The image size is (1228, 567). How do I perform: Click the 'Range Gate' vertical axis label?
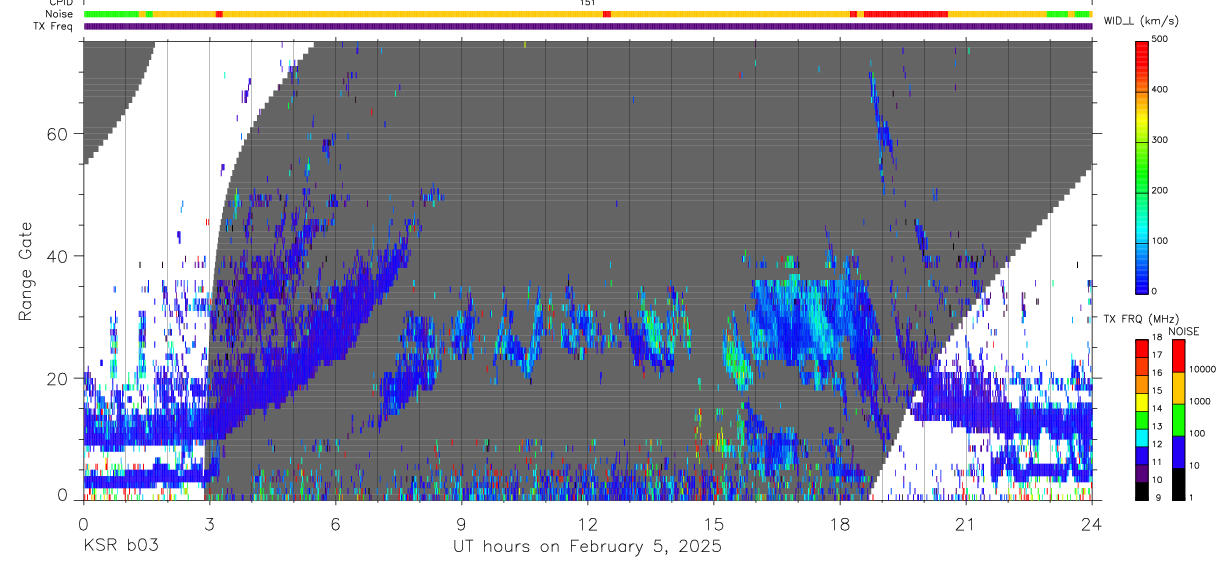coord(26,271)
